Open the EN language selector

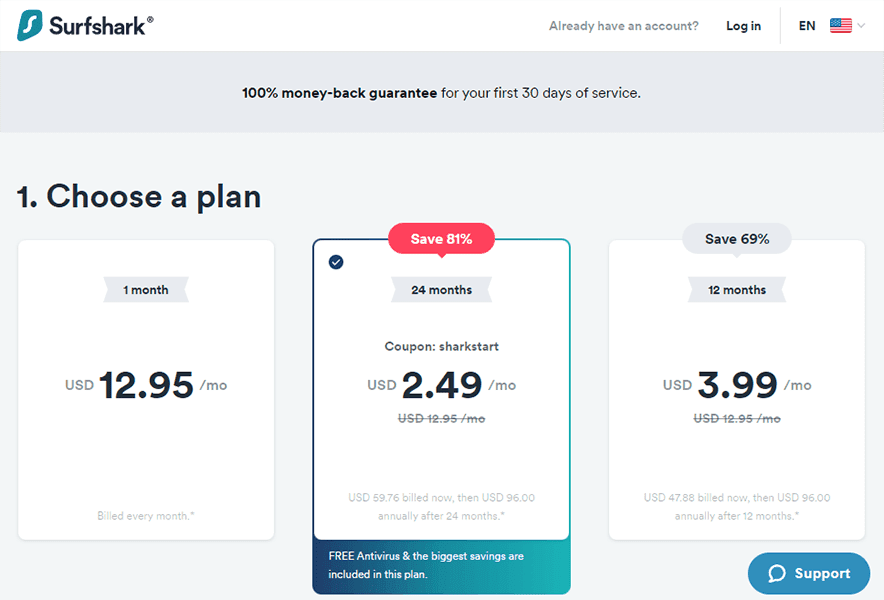(807, 26)
